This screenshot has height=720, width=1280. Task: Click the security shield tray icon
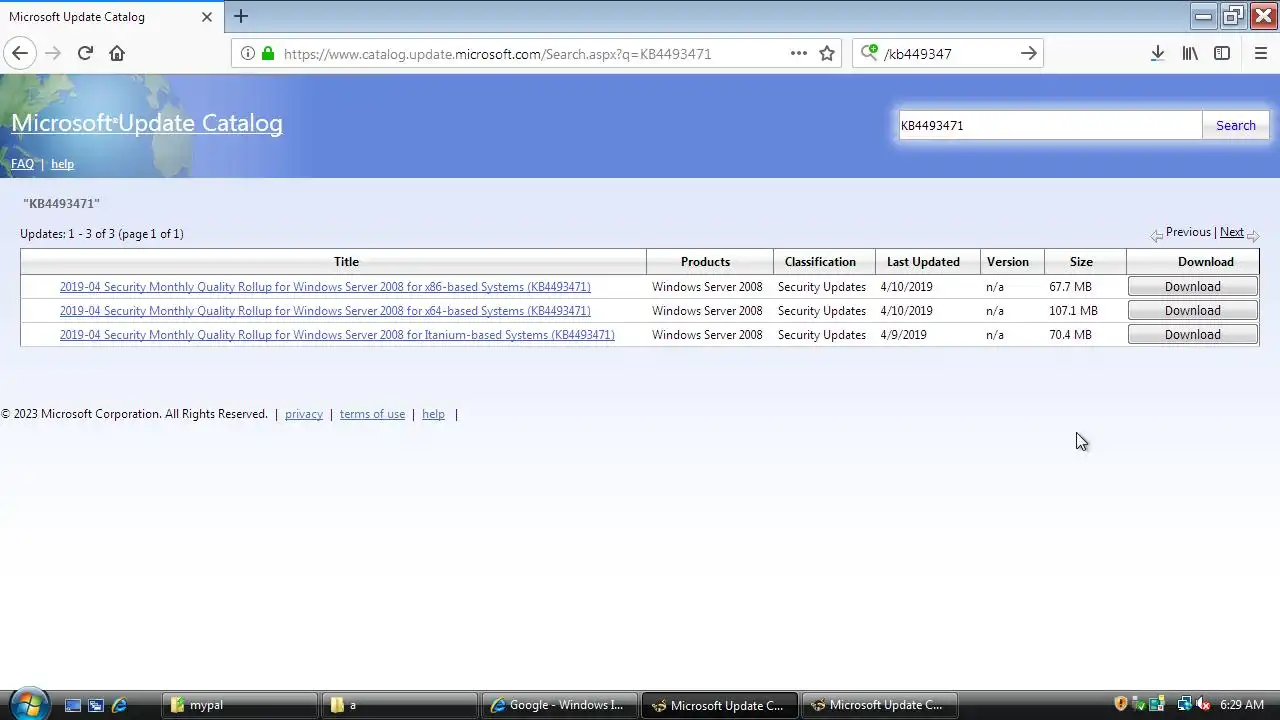pos(1121,704)
